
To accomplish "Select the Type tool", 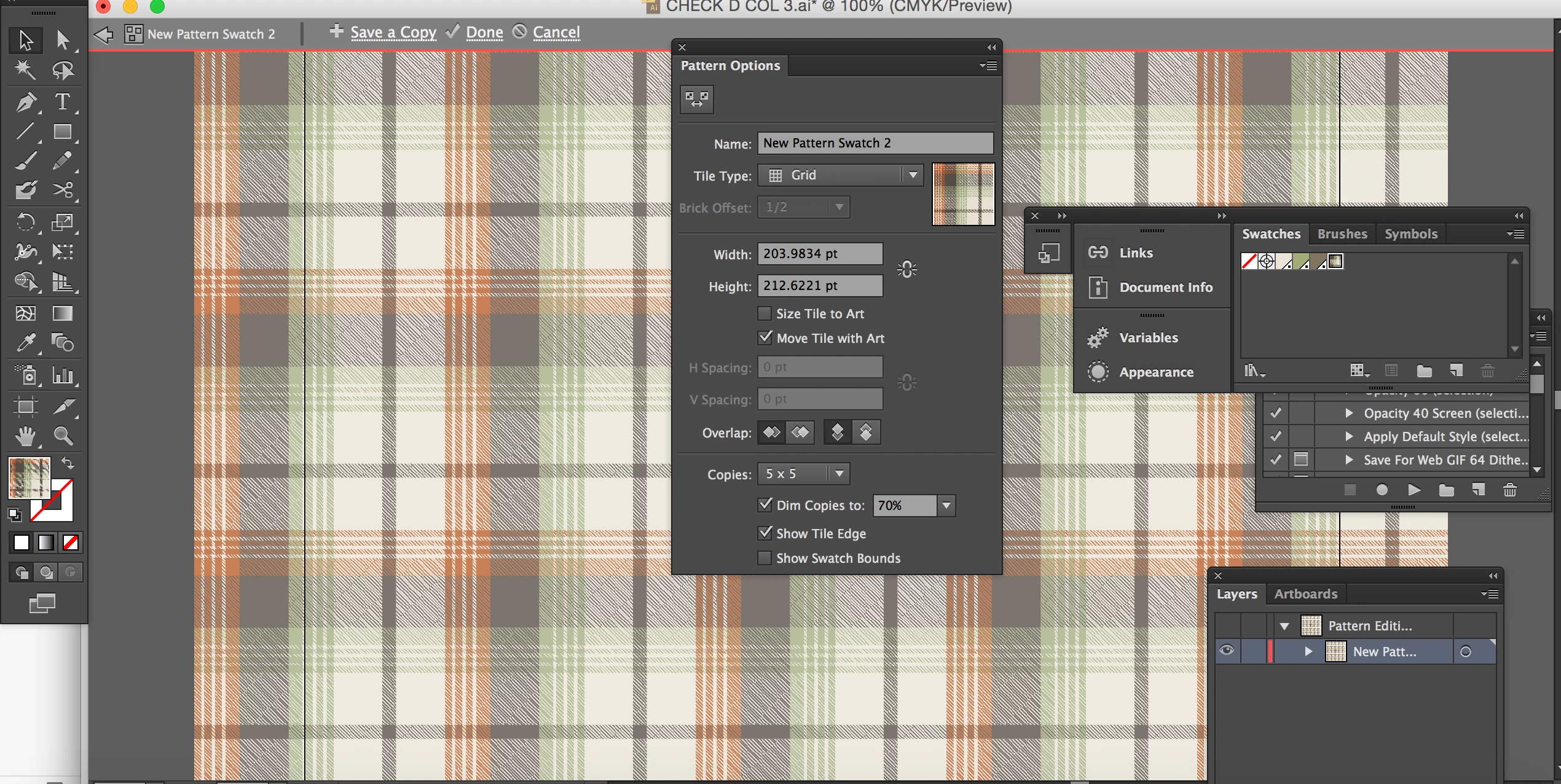I will (x=62, y=101).
